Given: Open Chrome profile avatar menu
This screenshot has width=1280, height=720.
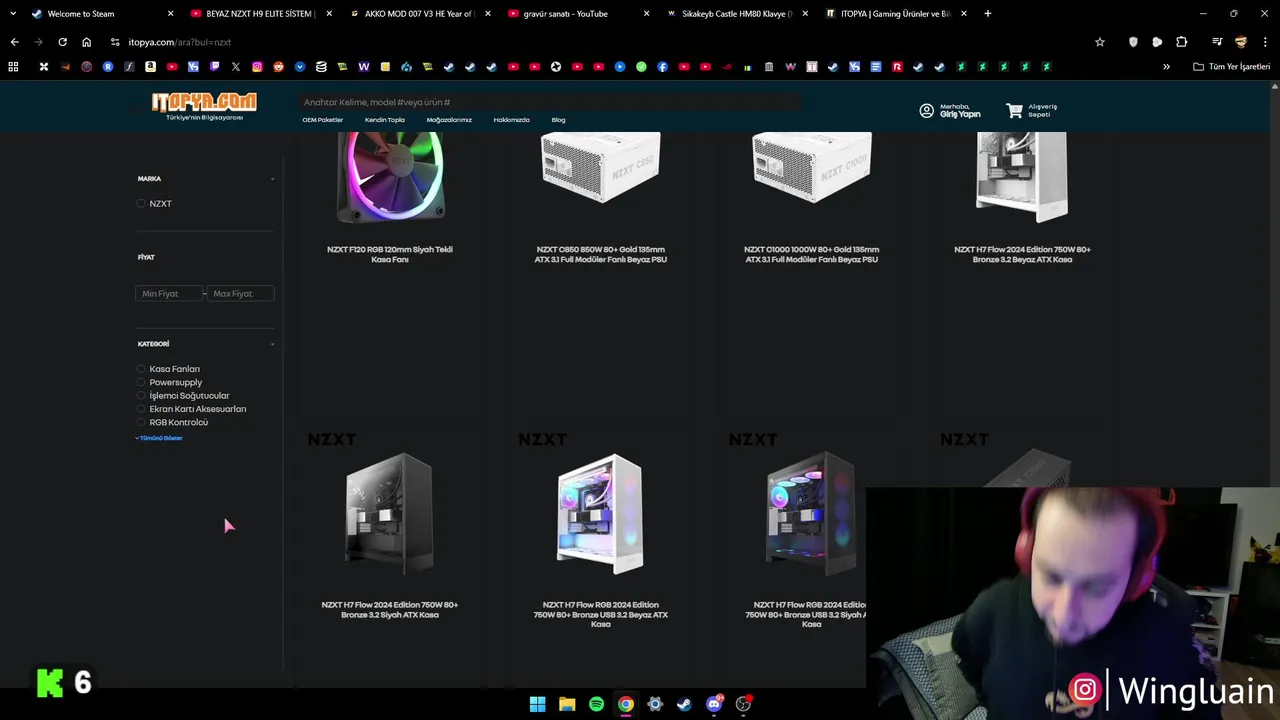Looking at the screenshot, I should [1241, 42].
